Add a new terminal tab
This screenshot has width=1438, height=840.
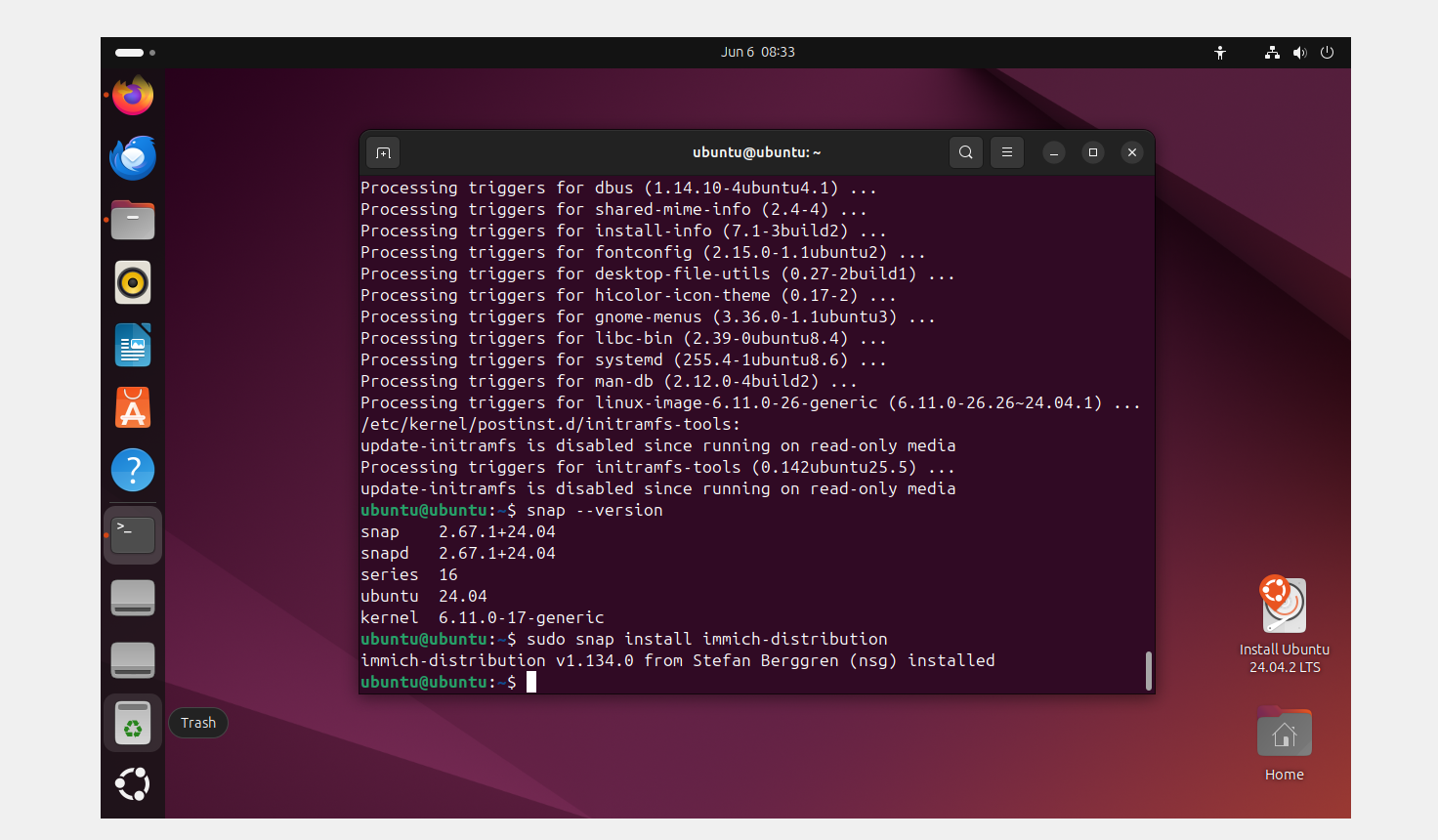click(x=383, y=152)
